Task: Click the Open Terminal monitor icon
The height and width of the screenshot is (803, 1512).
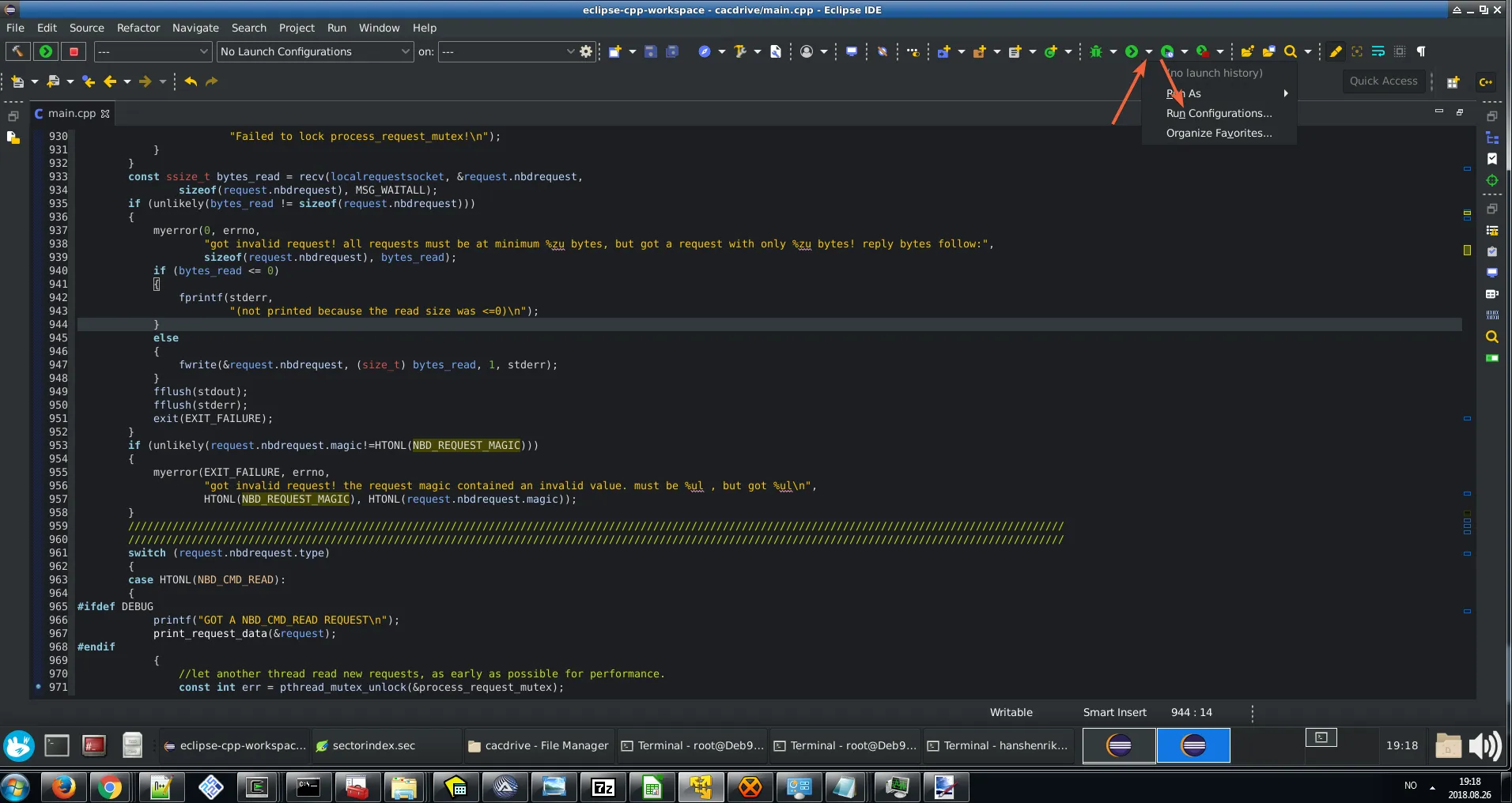Action: [x=852, y=51]
